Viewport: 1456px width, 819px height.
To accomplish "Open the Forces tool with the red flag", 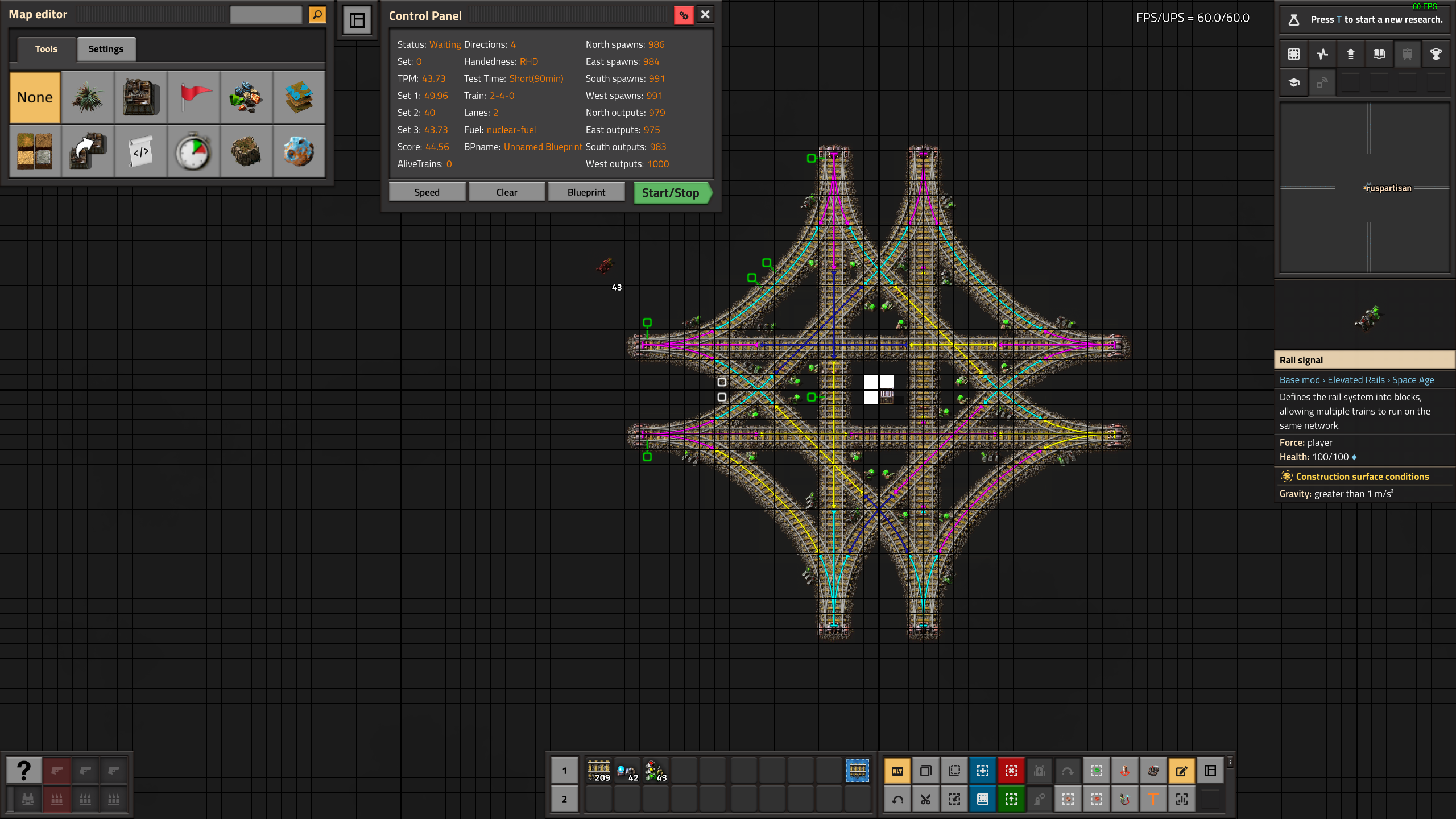I will coord(193,97).
